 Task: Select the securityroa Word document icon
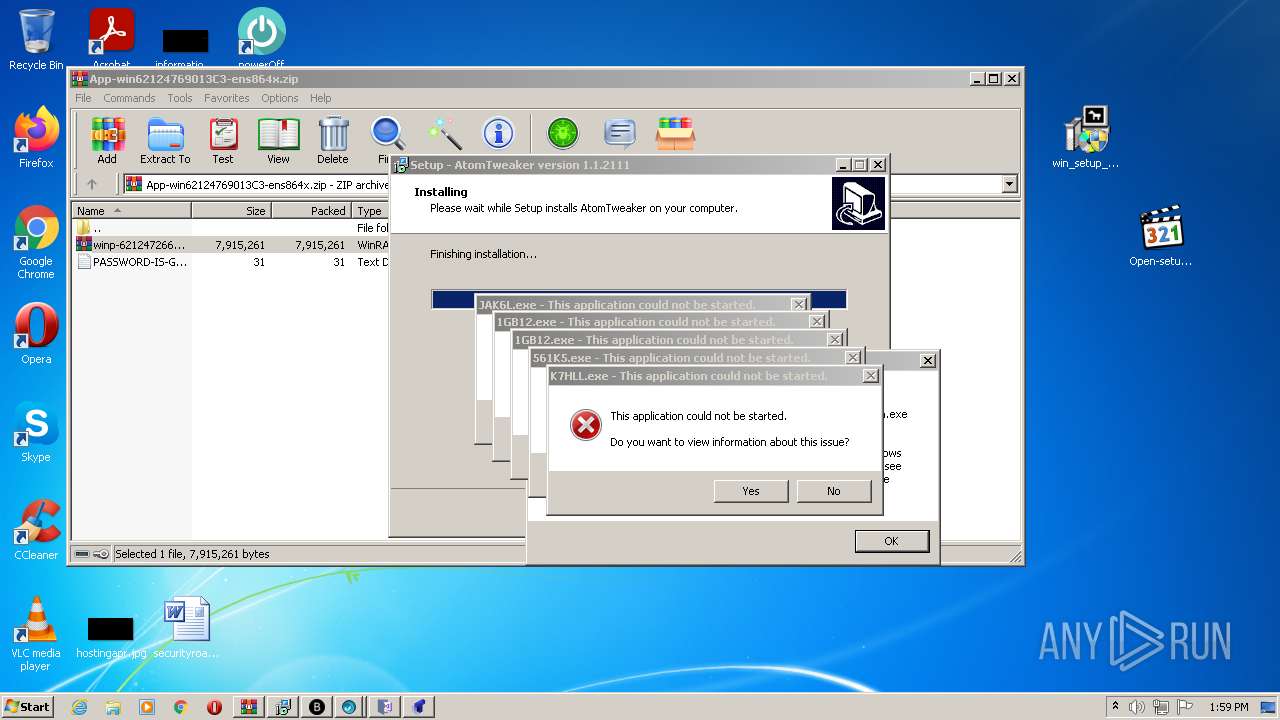tap(186, 628)
